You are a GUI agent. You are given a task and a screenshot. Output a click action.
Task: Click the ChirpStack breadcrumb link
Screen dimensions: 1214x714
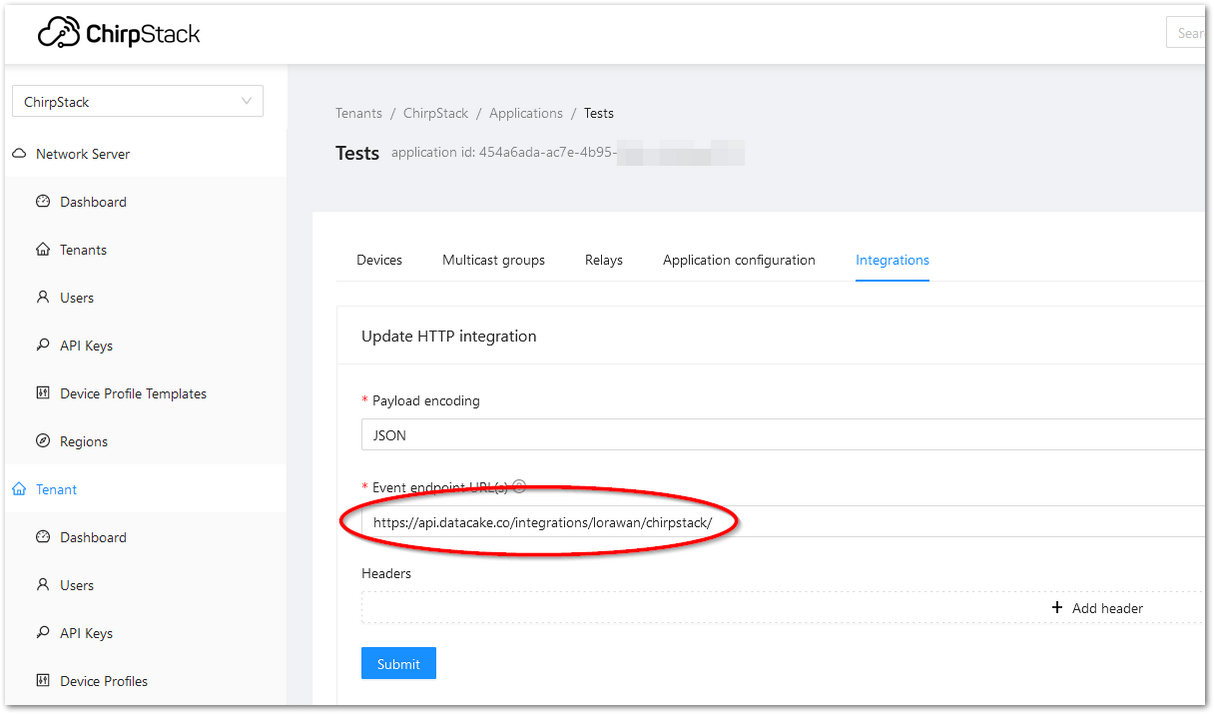point(436,113)
